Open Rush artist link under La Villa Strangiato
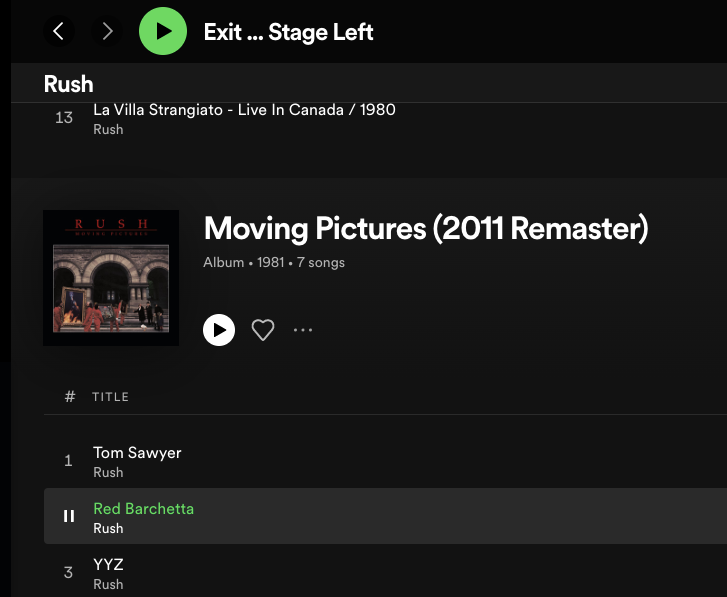This screenshot has width=727, height=597. (x=108, y=129)
